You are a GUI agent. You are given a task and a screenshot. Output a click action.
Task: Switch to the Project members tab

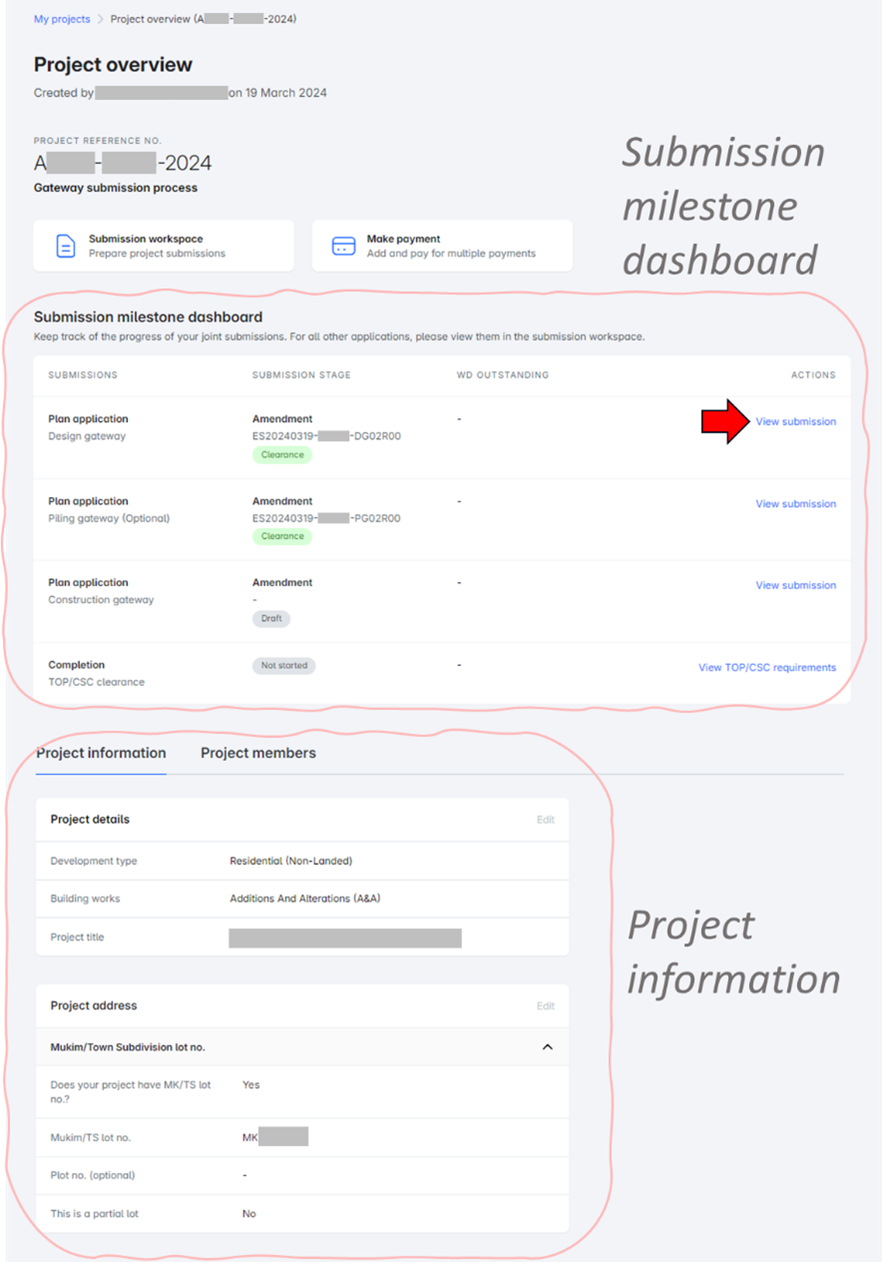point(258,752)
